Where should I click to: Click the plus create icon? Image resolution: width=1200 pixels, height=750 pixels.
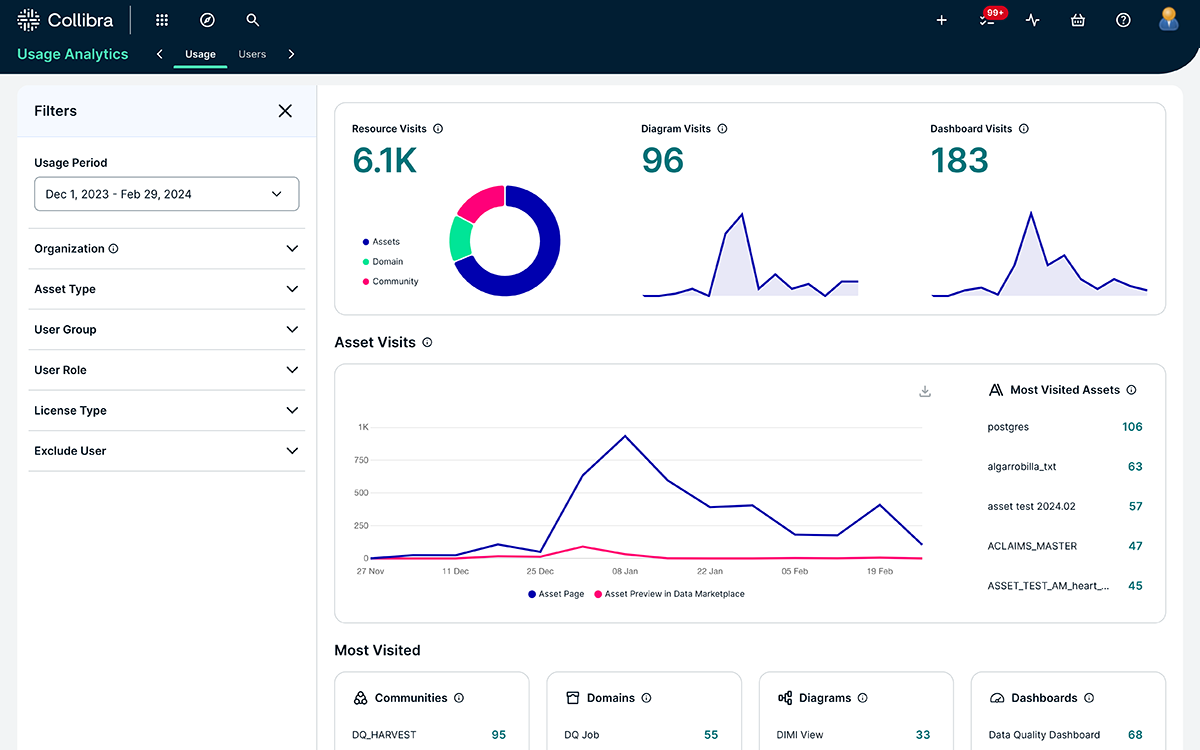pyautogui.click(x=941, y=20)
